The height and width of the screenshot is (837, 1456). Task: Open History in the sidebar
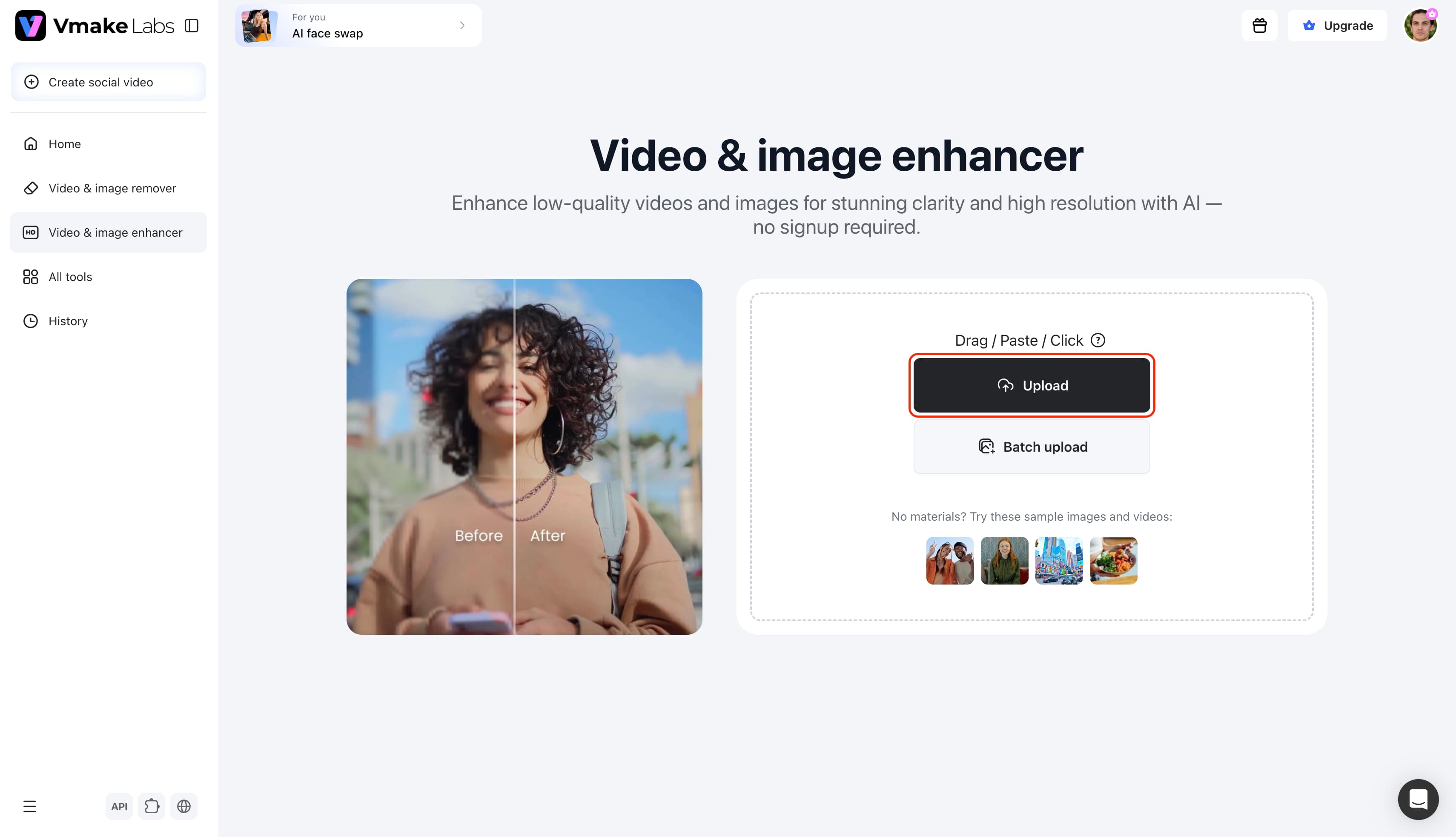[108, 321]
